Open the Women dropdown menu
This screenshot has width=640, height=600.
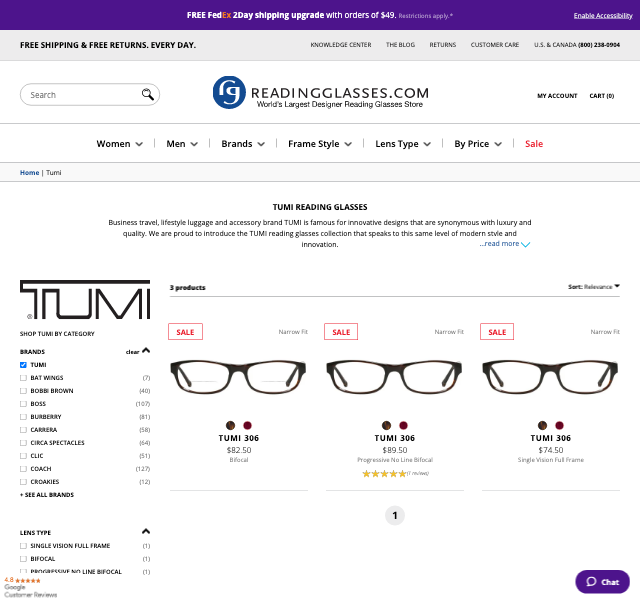click(x=120, y=144)
